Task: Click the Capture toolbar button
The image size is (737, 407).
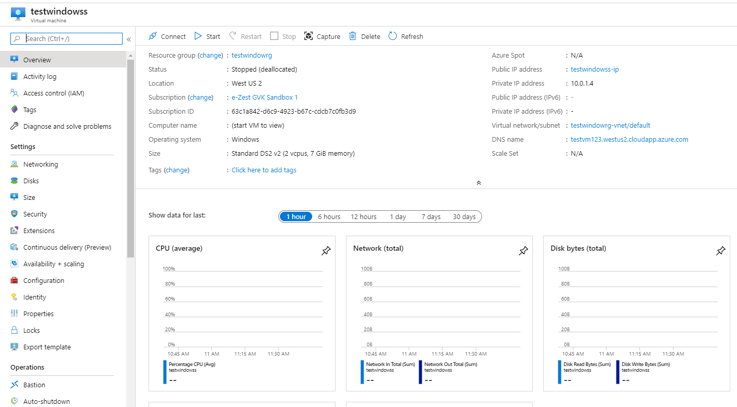Action: 322,36
